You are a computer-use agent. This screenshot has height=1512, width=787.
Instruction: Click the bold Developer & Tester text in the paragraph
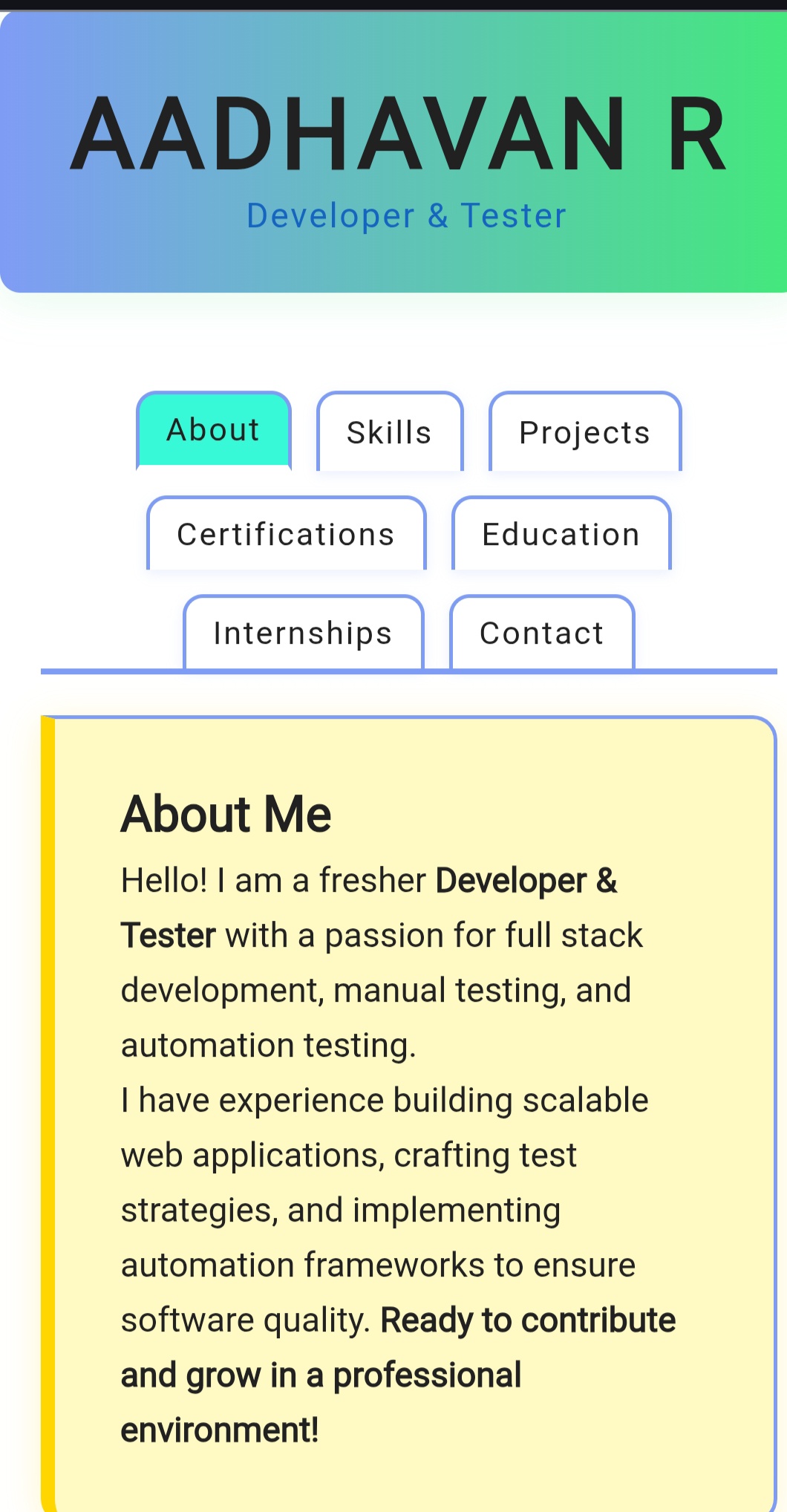click(526, 881)
